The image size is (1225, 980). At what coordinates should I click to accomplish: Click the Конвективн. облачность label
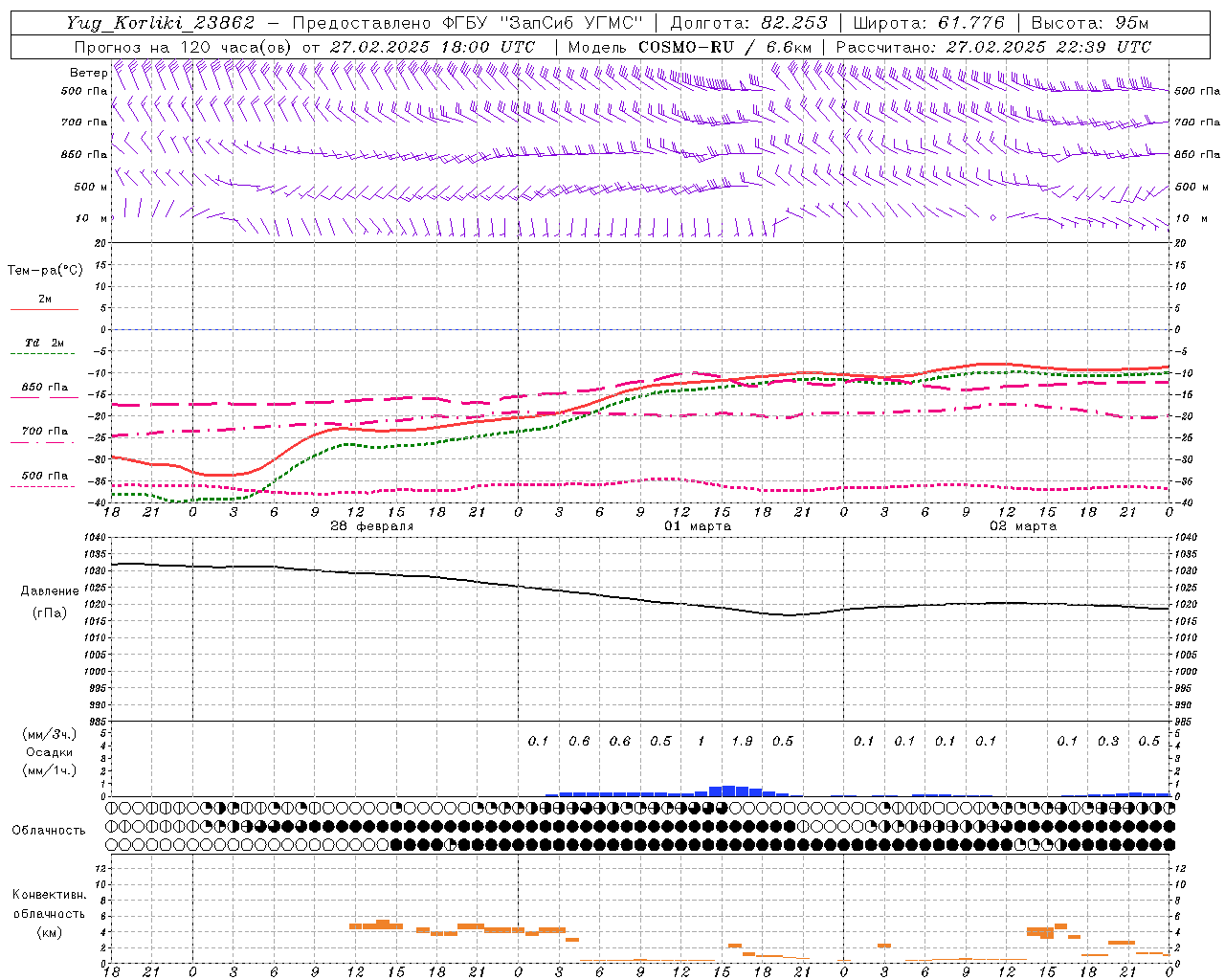point(49,904)
